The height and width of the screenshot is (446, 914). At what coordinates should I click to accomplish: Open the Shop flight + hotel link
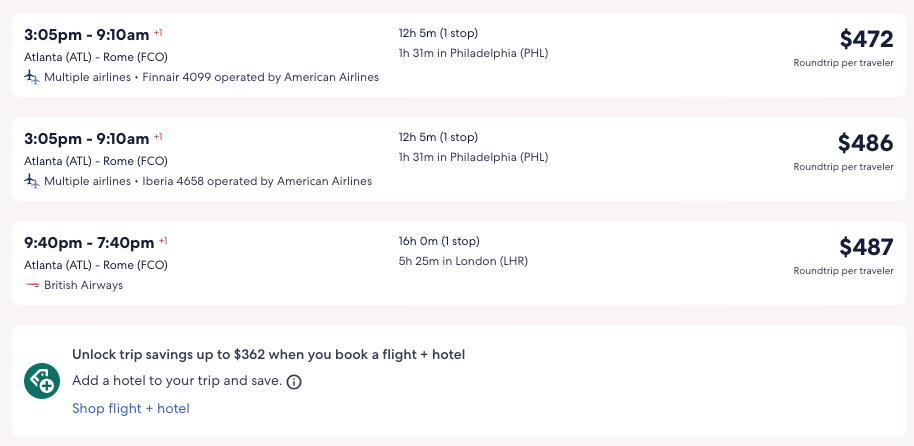click(130, 408)
